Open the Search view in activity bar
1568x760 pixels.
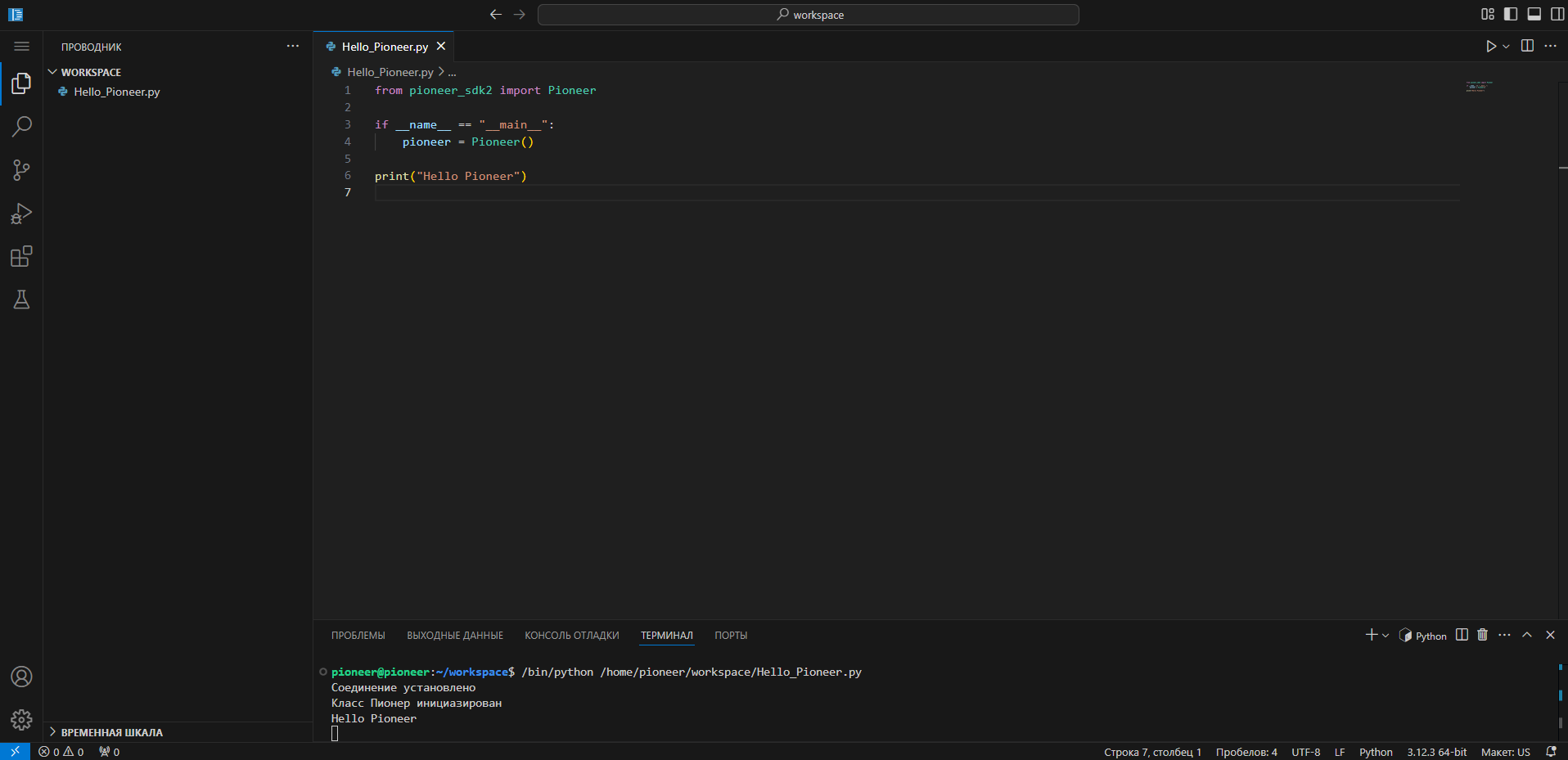pyautogui.click(x=21, y=127)
